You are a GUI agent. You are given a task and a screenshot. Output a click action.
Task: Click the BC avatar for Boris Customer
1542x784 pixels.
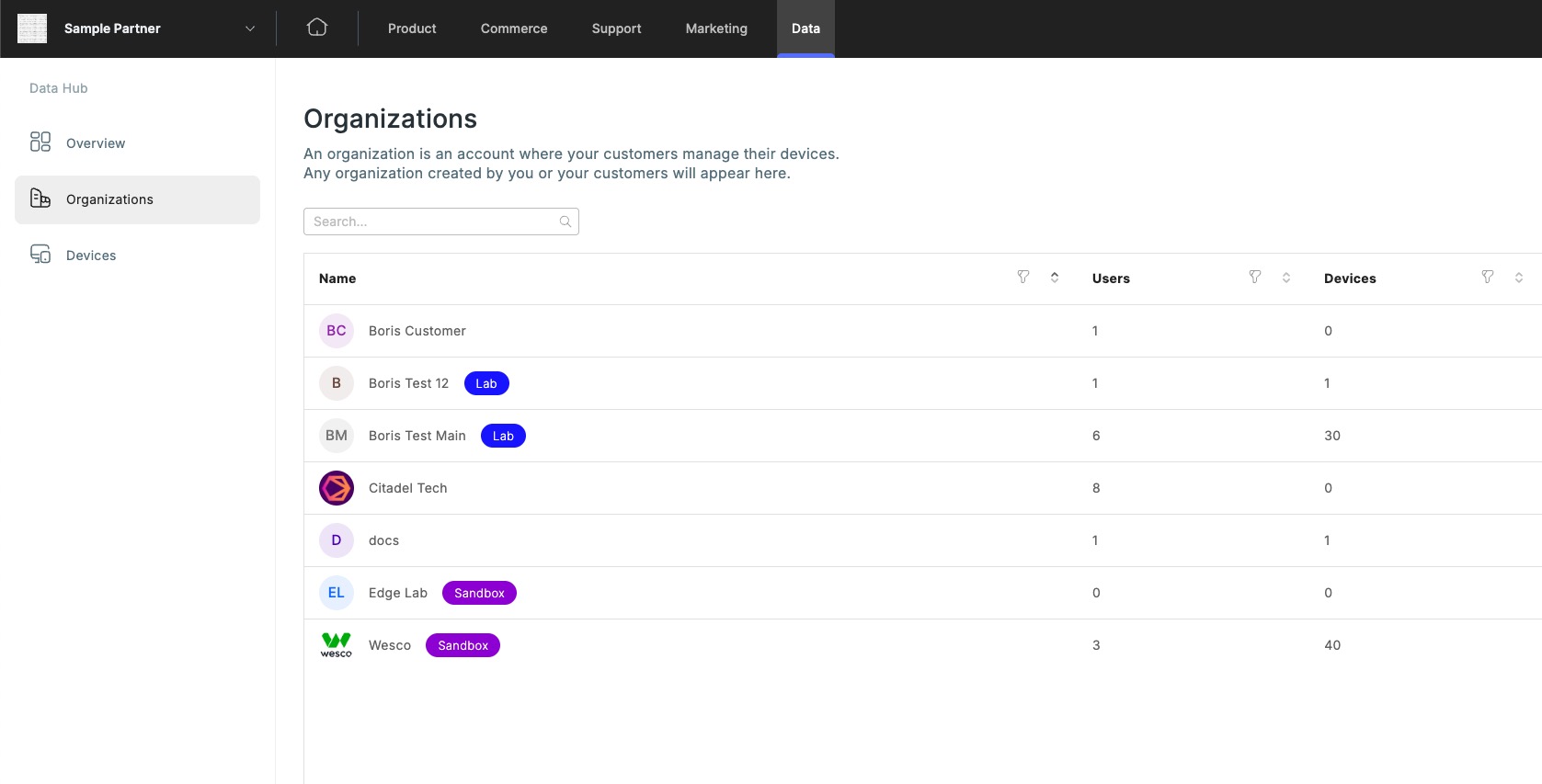pyautogui.click(x=337, y=331)
